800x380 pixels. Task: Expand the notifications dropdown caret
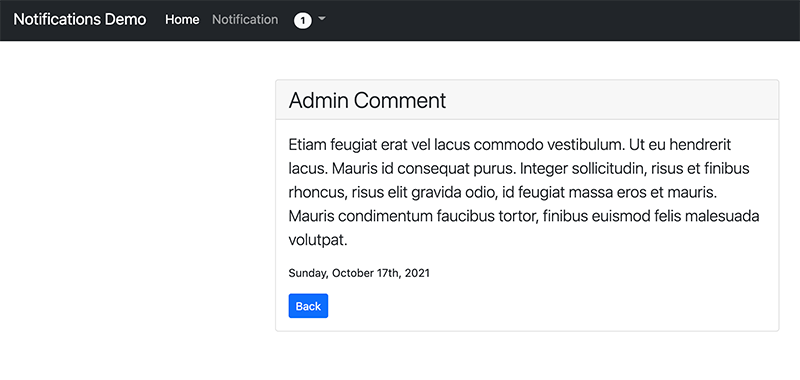coord(321,19)
